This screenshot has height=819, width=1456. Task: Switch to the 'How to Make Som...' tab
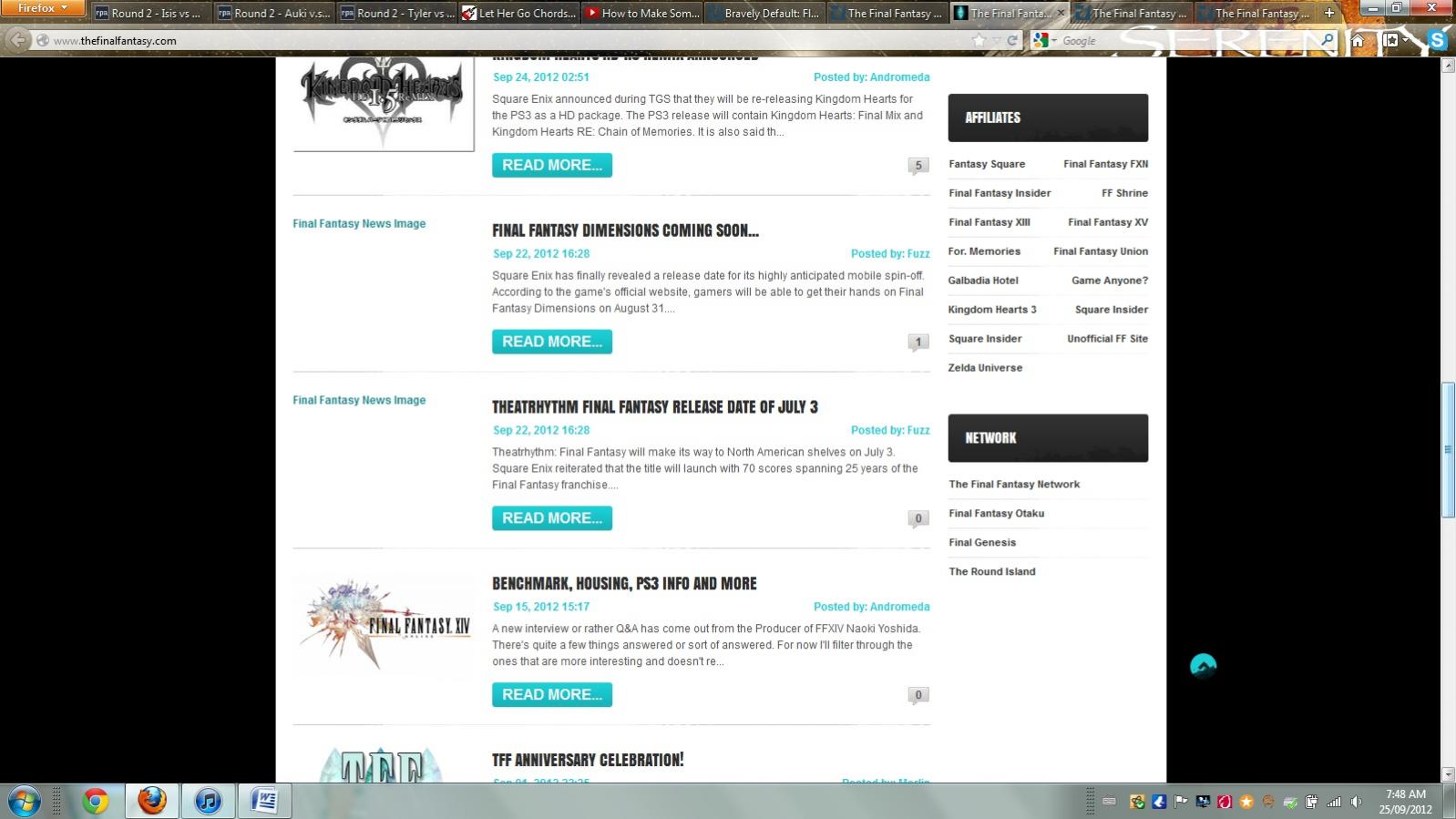(x=641, y=13)
